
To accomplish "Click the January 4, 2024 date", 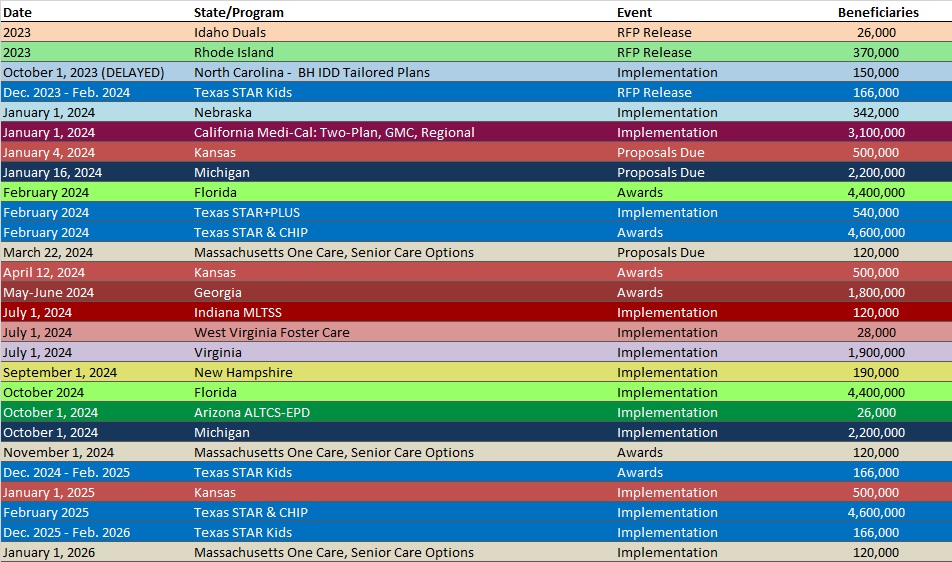I will [x=49, y=152].
